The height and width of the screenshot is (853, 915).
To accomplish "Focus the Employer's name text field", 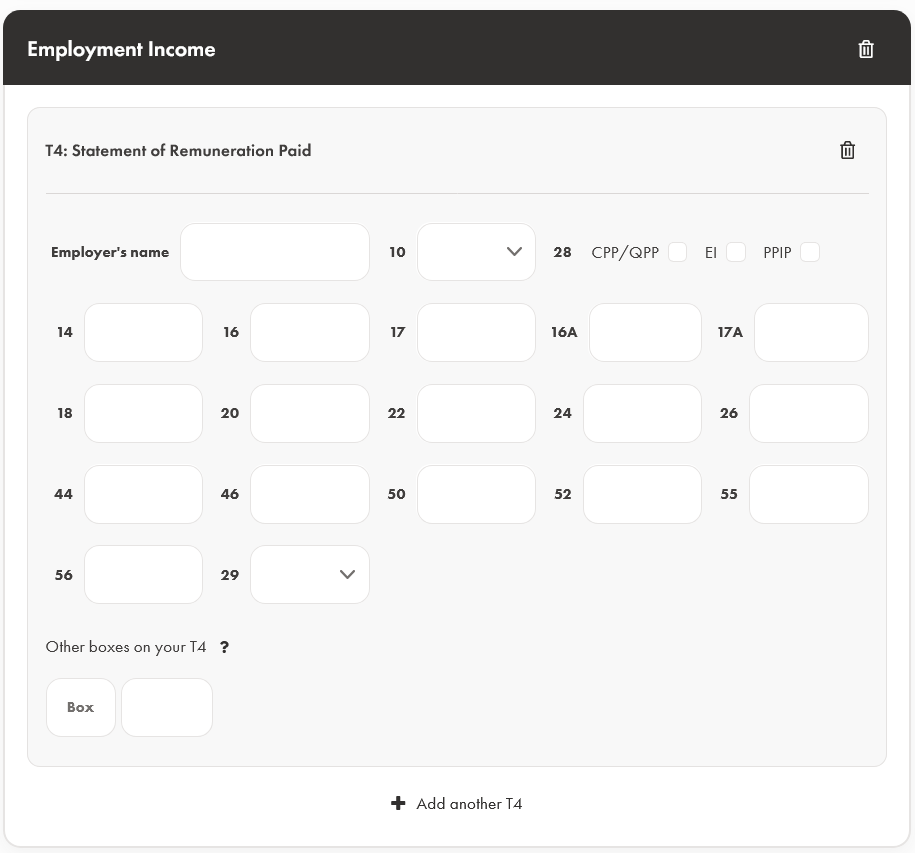I will click(275, 252).
